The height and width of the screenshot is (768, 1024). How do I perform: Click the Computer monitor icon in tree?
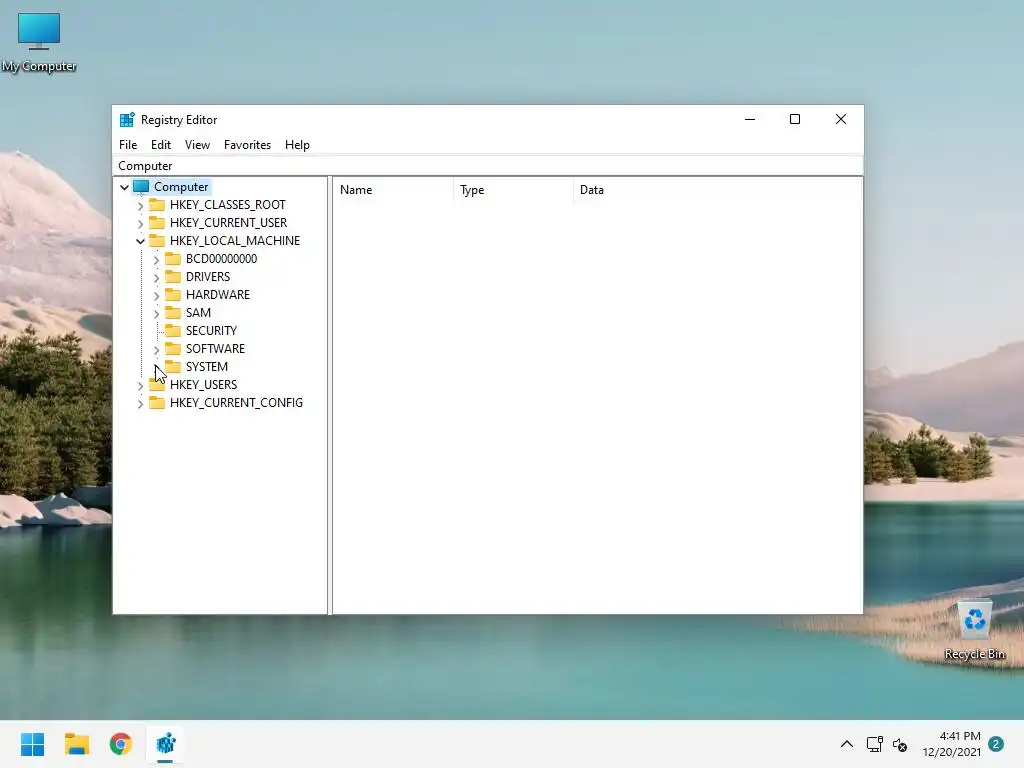tap(141, 187)
